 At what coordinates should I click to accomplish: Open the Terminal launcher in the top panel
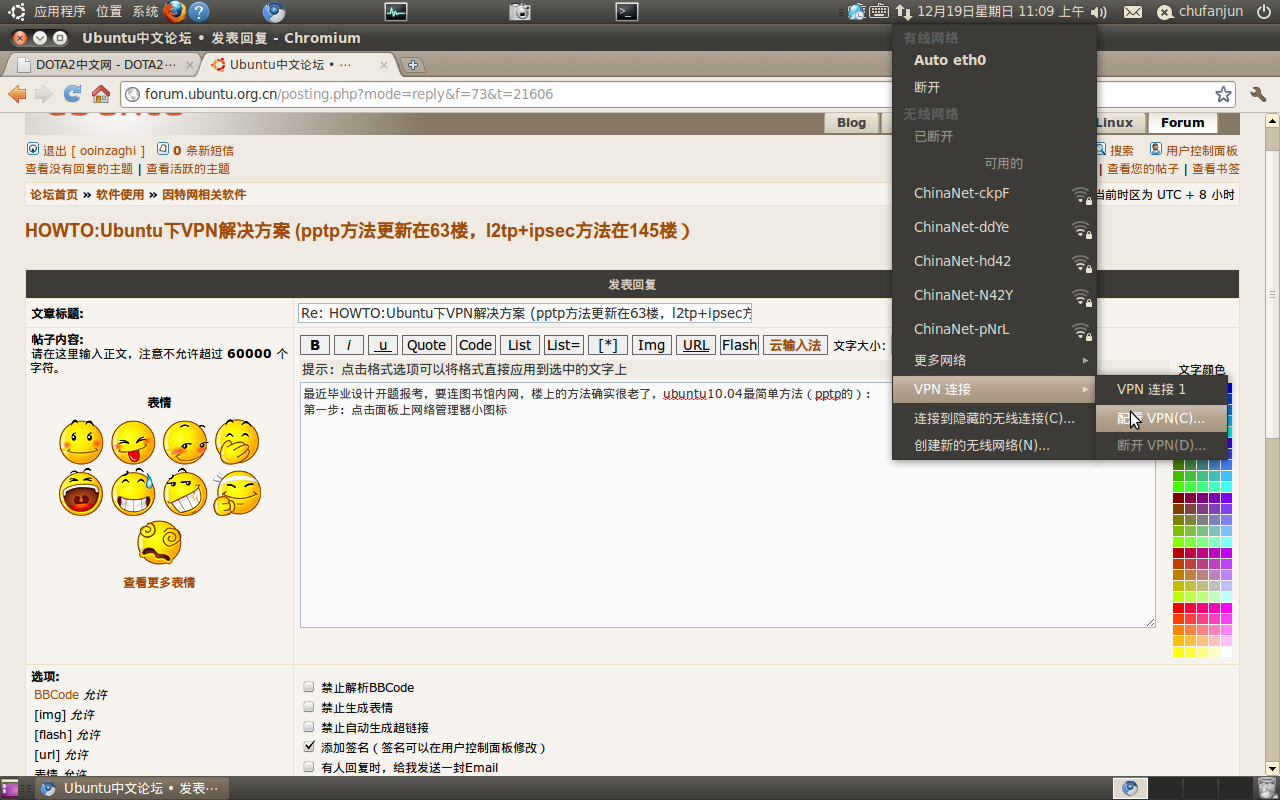pos(626,11)
